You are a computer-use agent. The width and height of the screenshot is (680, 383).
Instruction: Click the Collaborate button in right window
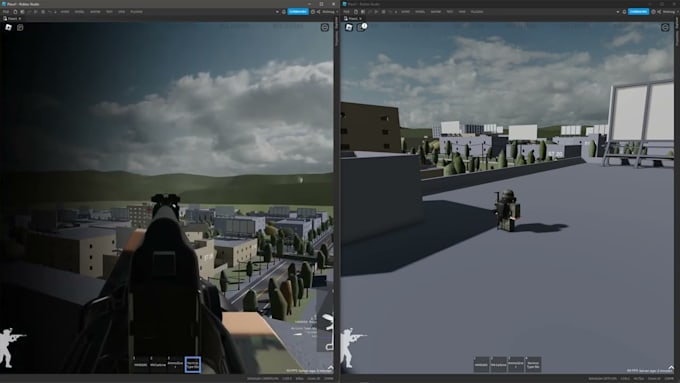coord(638,12)
